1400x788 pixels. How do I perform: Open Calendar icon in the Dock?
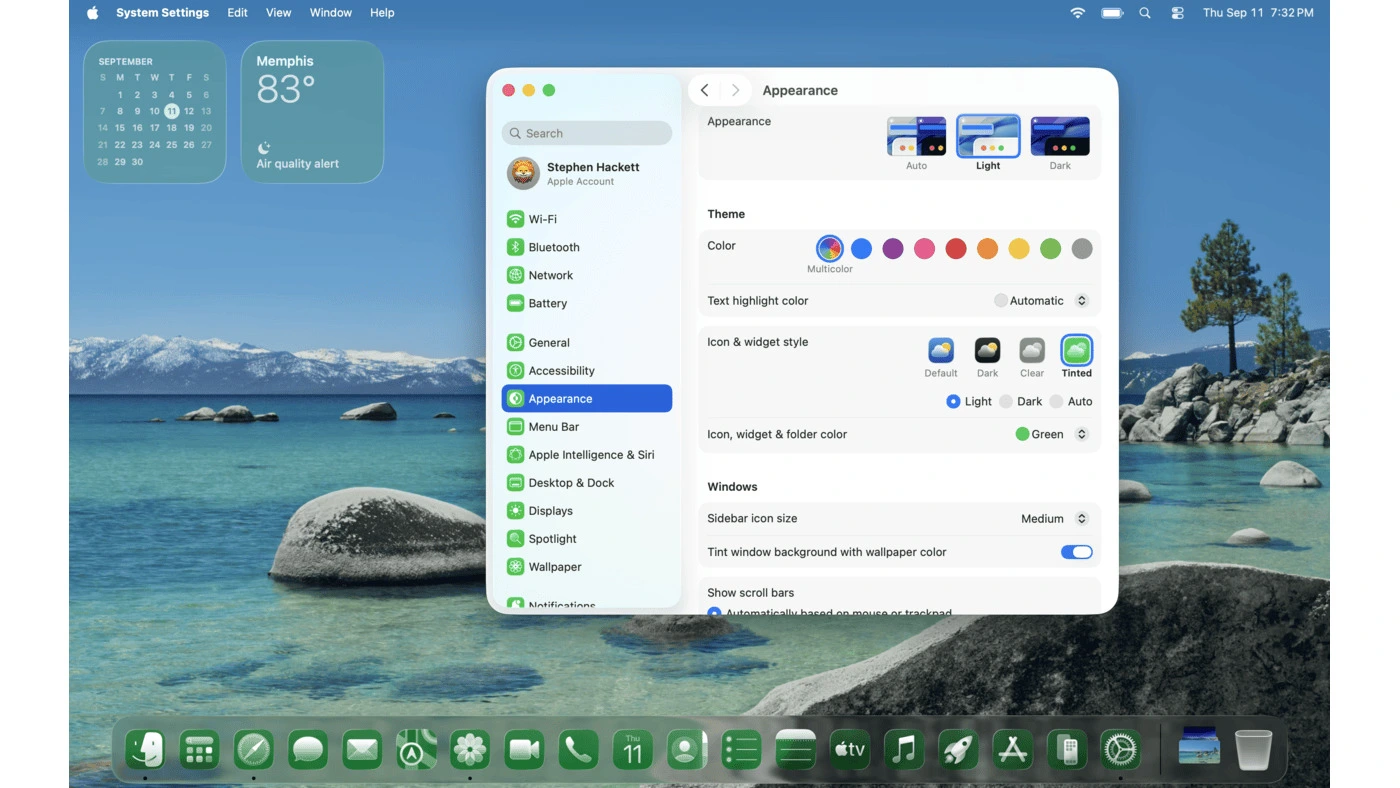click(633, 749)
